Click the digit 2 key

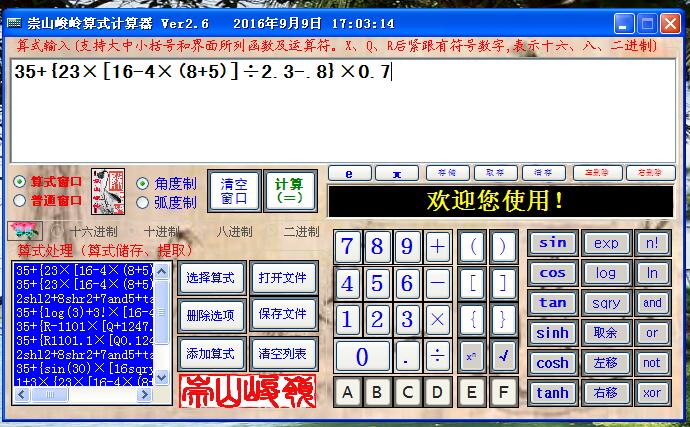coord(377,319)
